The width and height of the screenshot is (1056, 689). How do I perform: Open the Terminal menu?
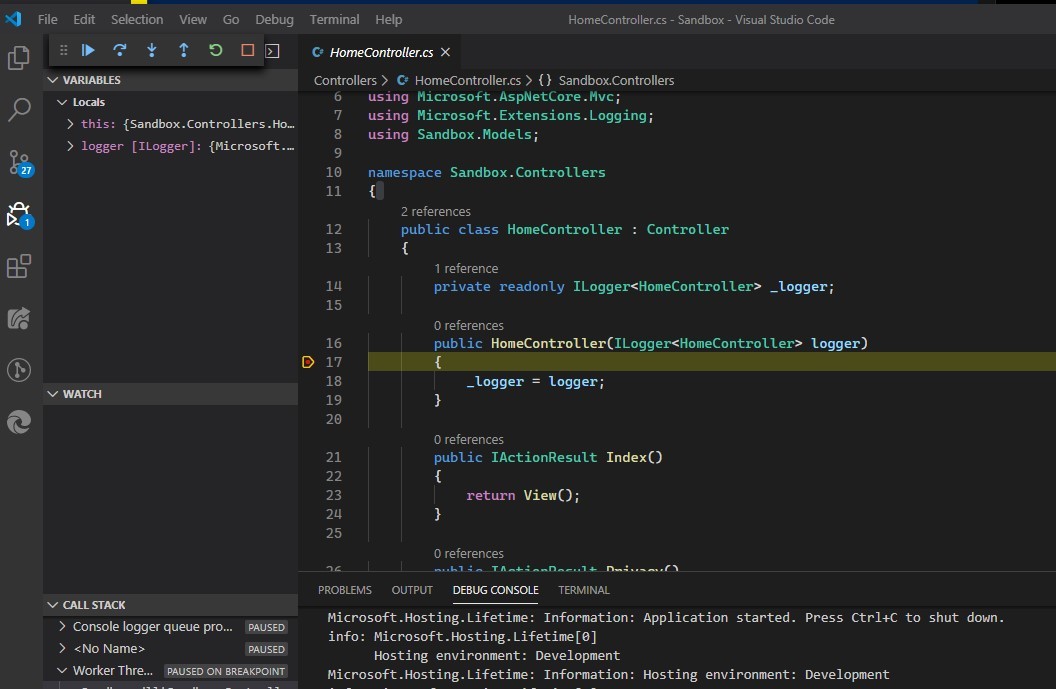click(334, 20)
